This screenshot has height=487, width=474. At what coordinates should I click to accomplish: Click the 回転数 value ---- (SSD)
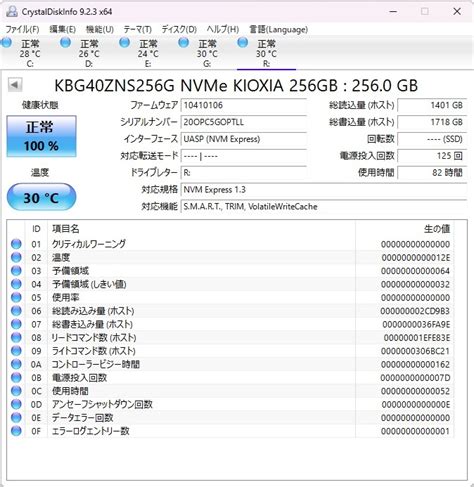432,139
